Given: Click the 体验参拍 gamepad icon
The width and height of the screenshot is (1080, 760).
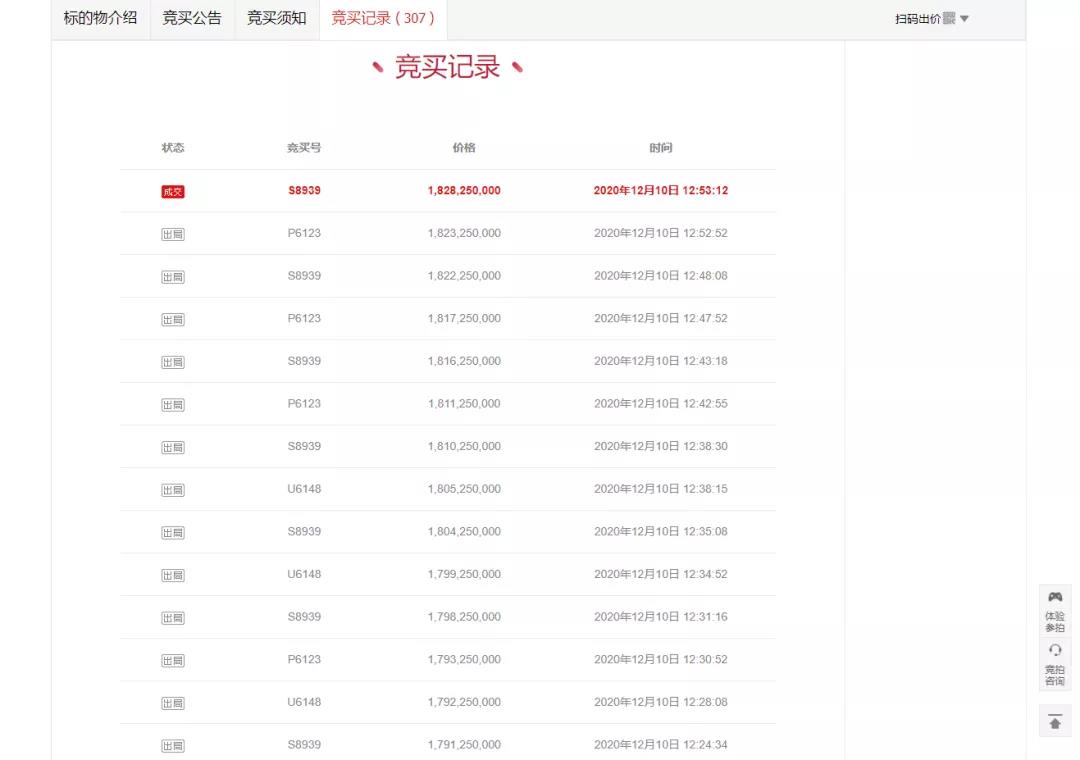Looking at the screenshot, I should click(x=1055, y=597).
